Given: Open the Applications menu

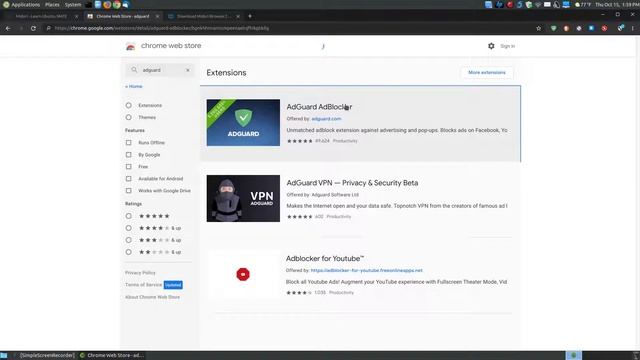Looking at the screenshot, I should coord(22,4).
